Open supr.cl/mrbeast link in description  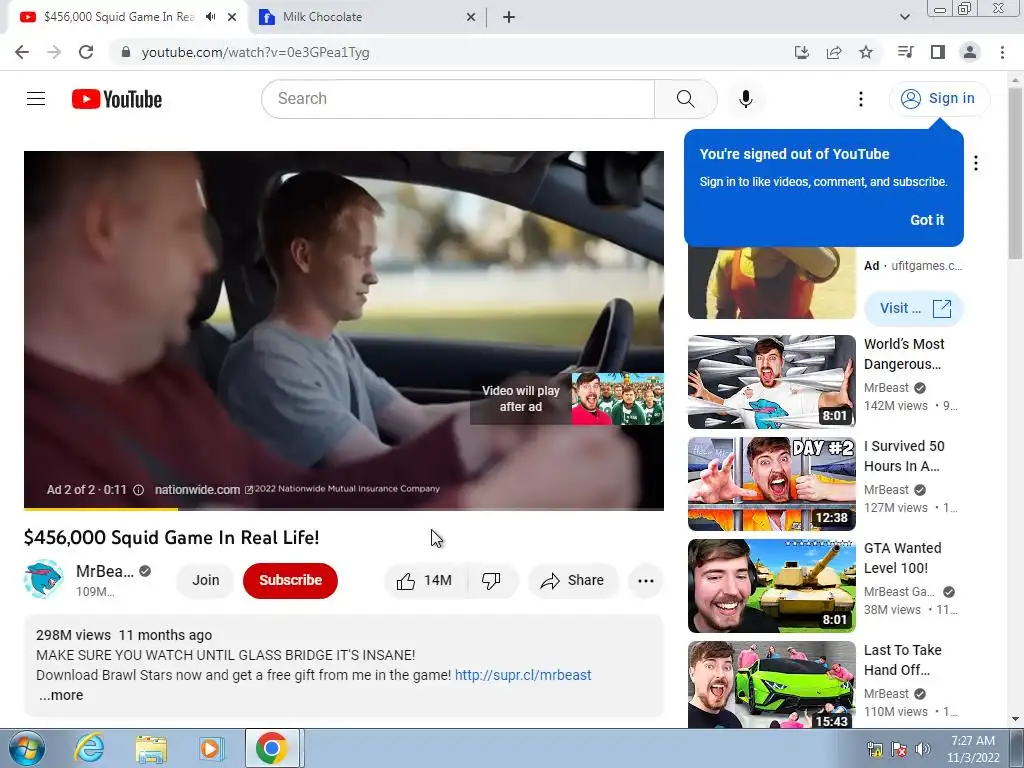[x=523, y=675]
